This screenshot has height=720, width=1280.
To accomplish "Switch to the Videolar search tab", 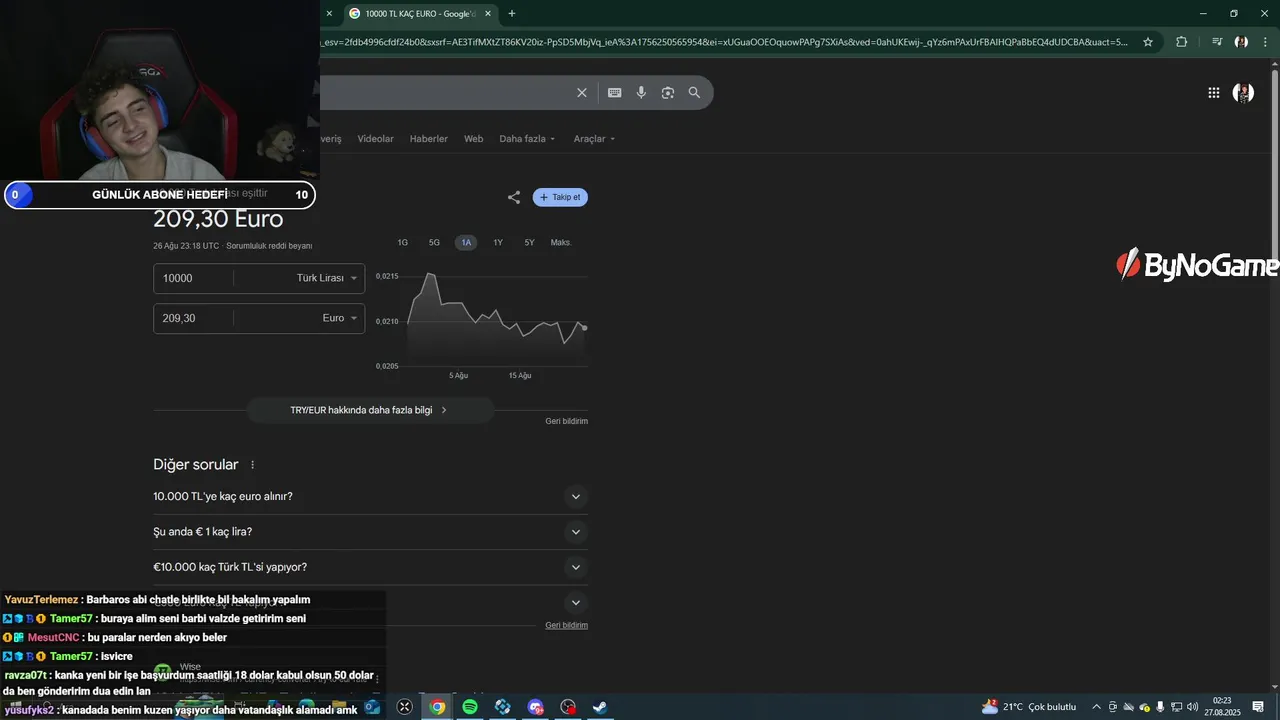I will (375, 139).
